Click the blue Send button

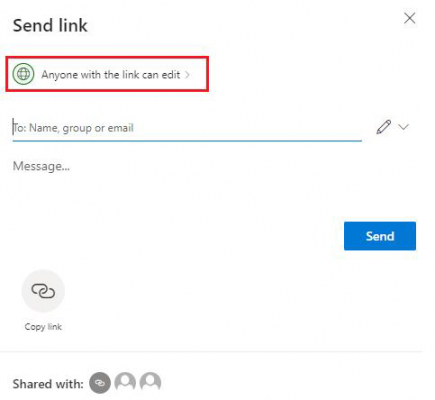point(380,236)
